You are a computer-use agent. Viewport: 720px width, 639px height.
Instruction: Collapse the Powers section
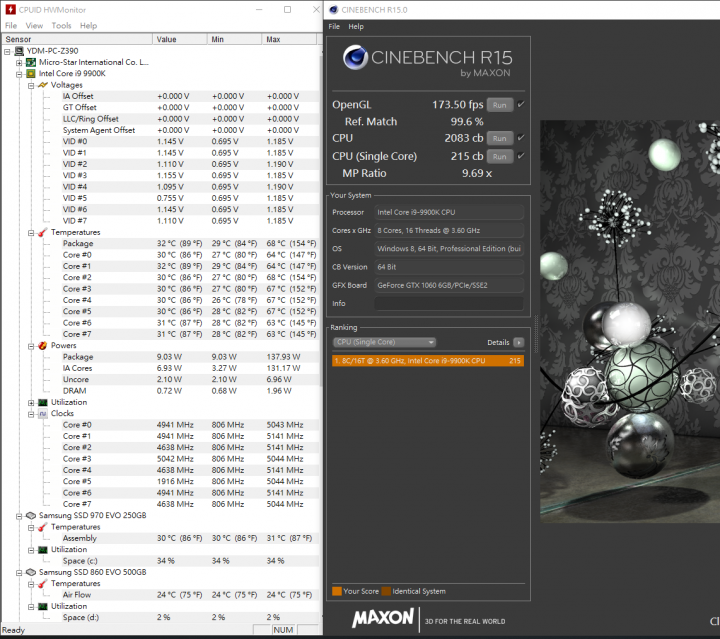31,346
